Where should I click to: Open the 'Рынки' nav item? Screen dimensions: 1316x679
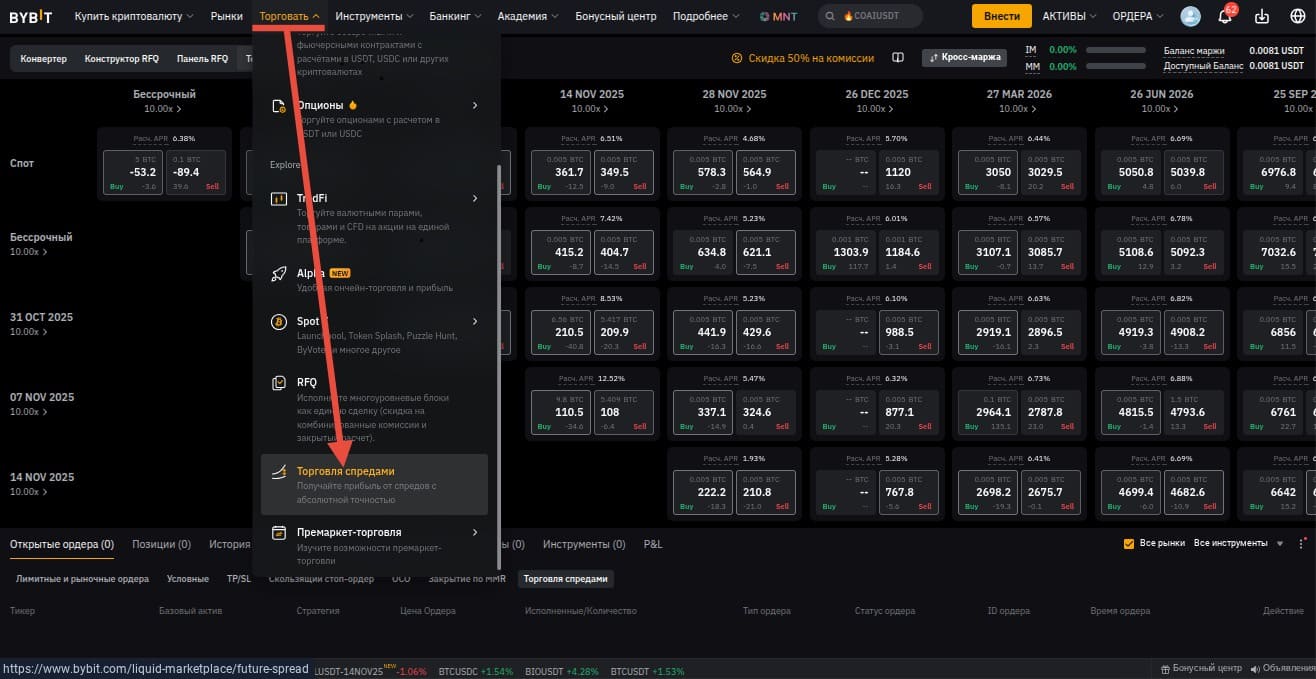point(227,16)
